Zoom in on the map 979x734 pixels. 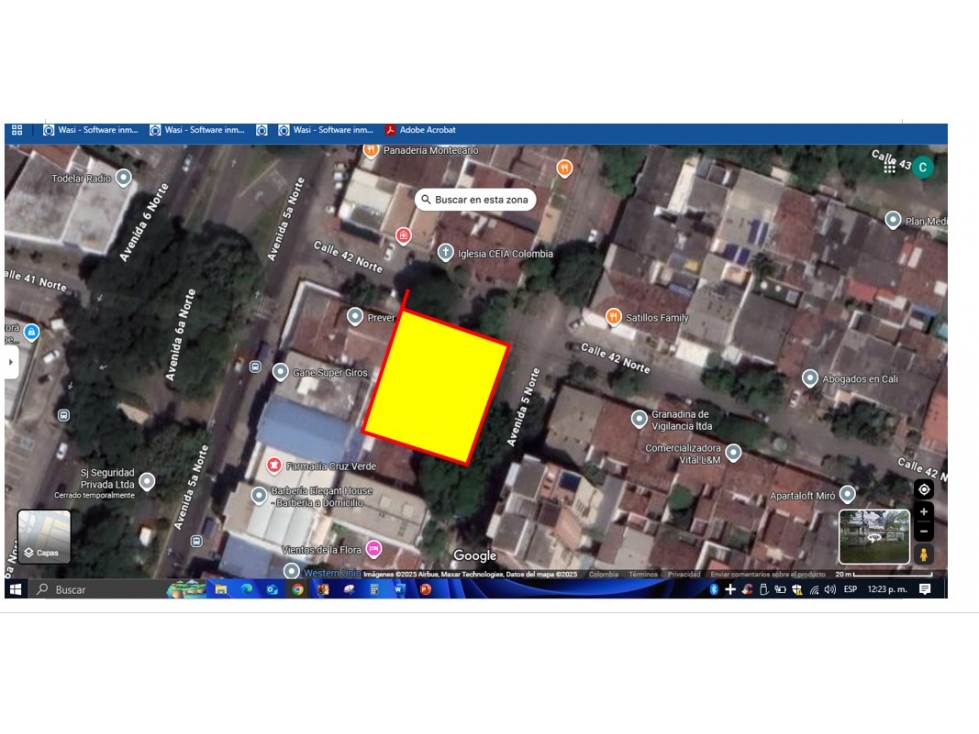tap(923, 512)
